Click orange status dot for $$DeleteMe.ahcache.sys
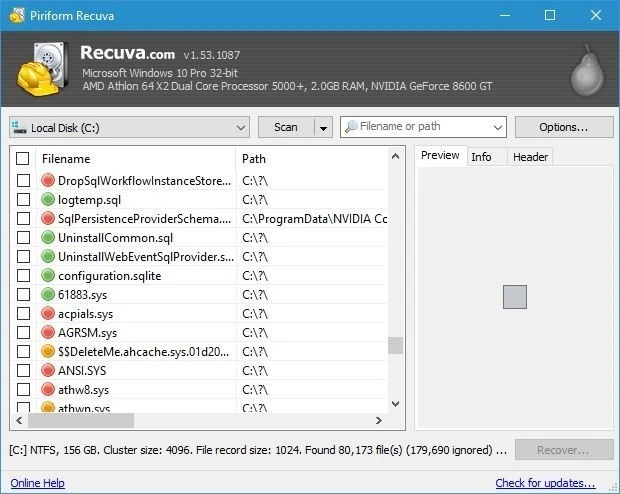Image resolution: width=620 pixels, height=494 pixels. [x=48, y=351]
